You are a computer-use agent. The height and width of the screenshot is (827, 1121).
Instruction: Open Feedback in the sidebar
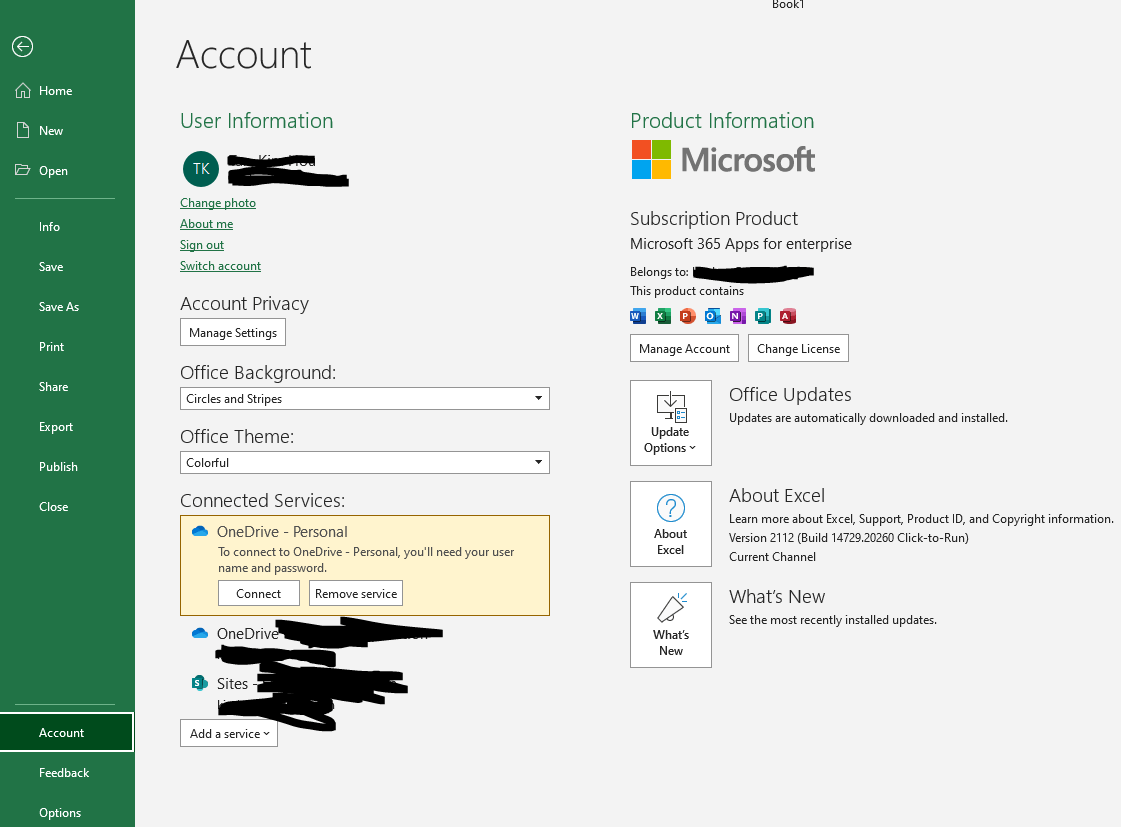[64, 773]
